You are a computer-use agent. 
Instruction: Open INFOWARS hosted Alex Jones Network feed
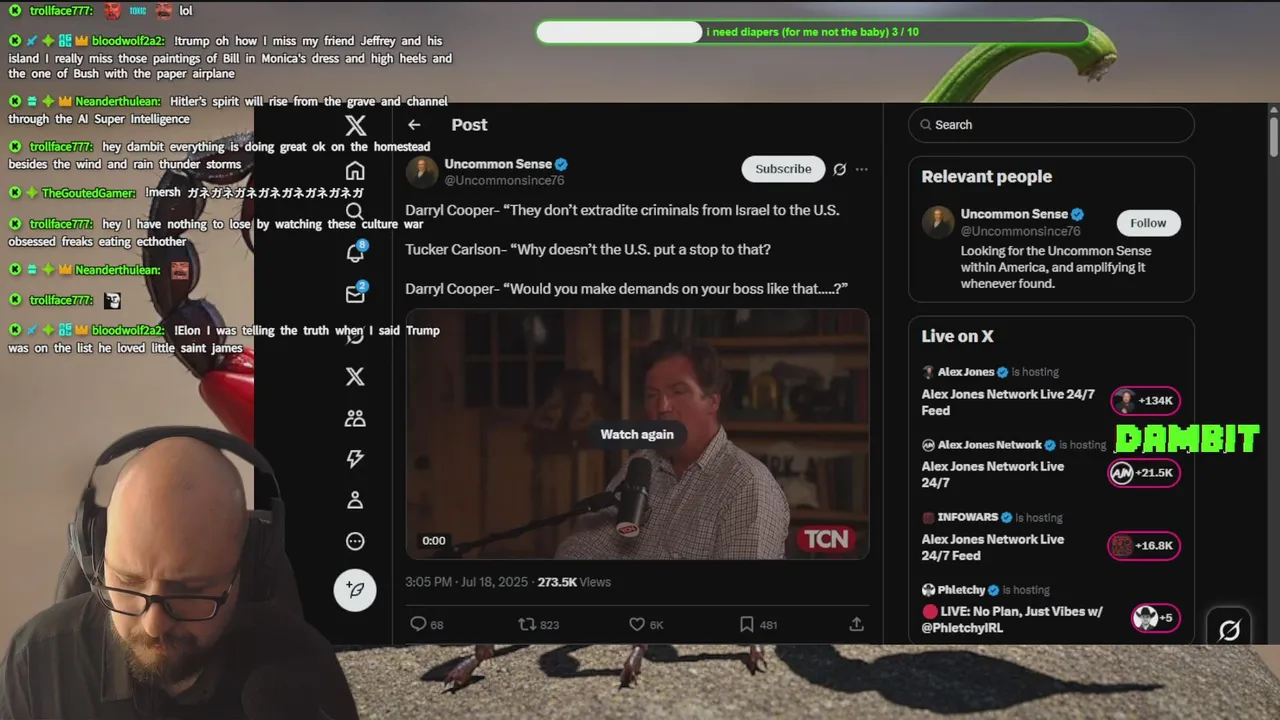[992, 547]
